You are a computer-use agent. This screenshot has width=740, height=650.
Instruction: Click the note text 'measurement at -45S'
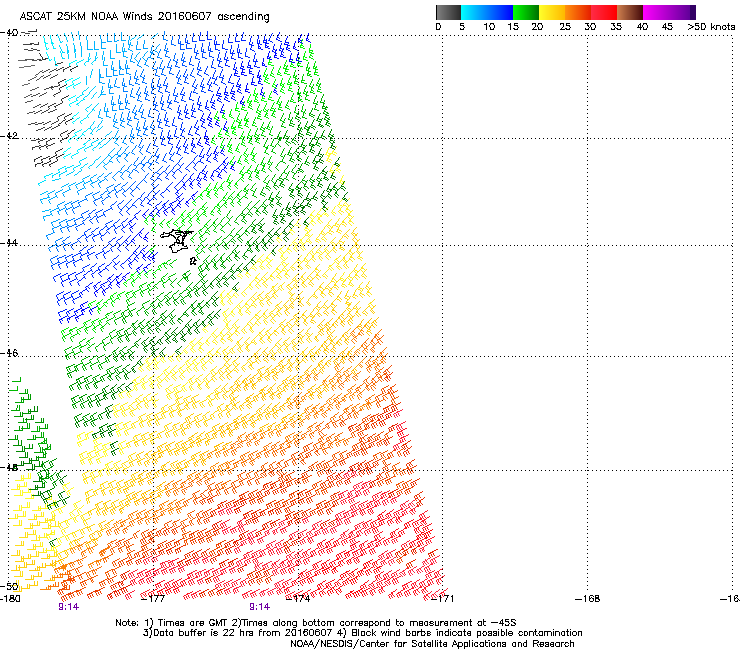tap(464, 623)
